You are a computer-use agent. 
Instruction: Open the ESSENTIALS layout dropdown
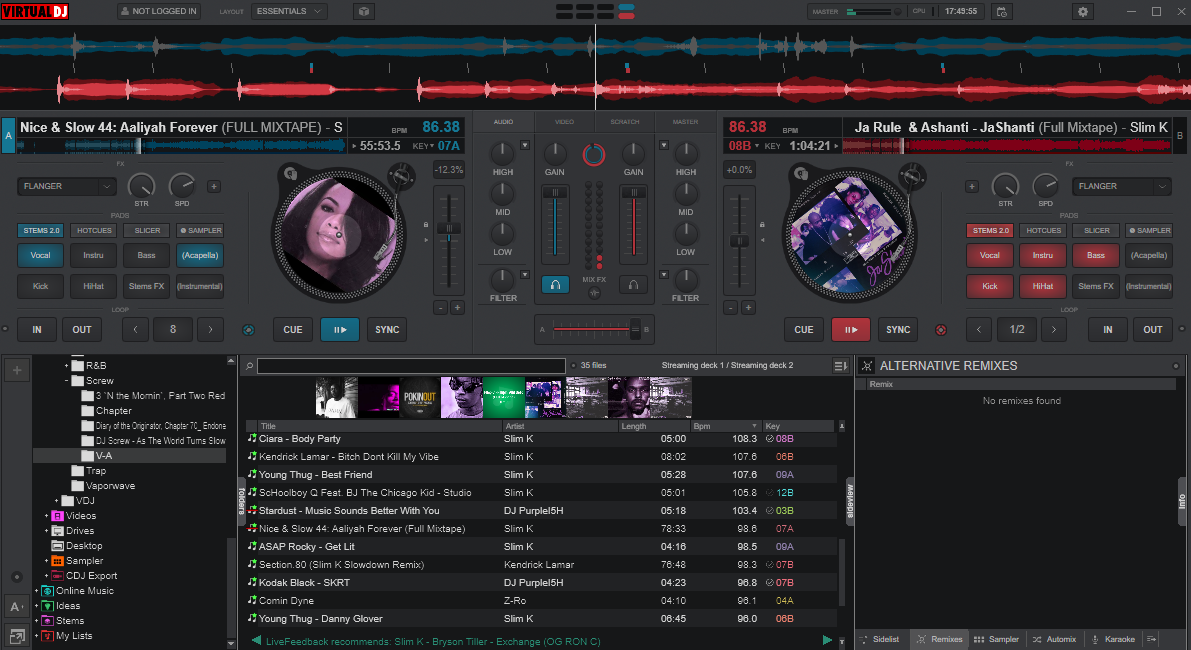click(289, 11)
